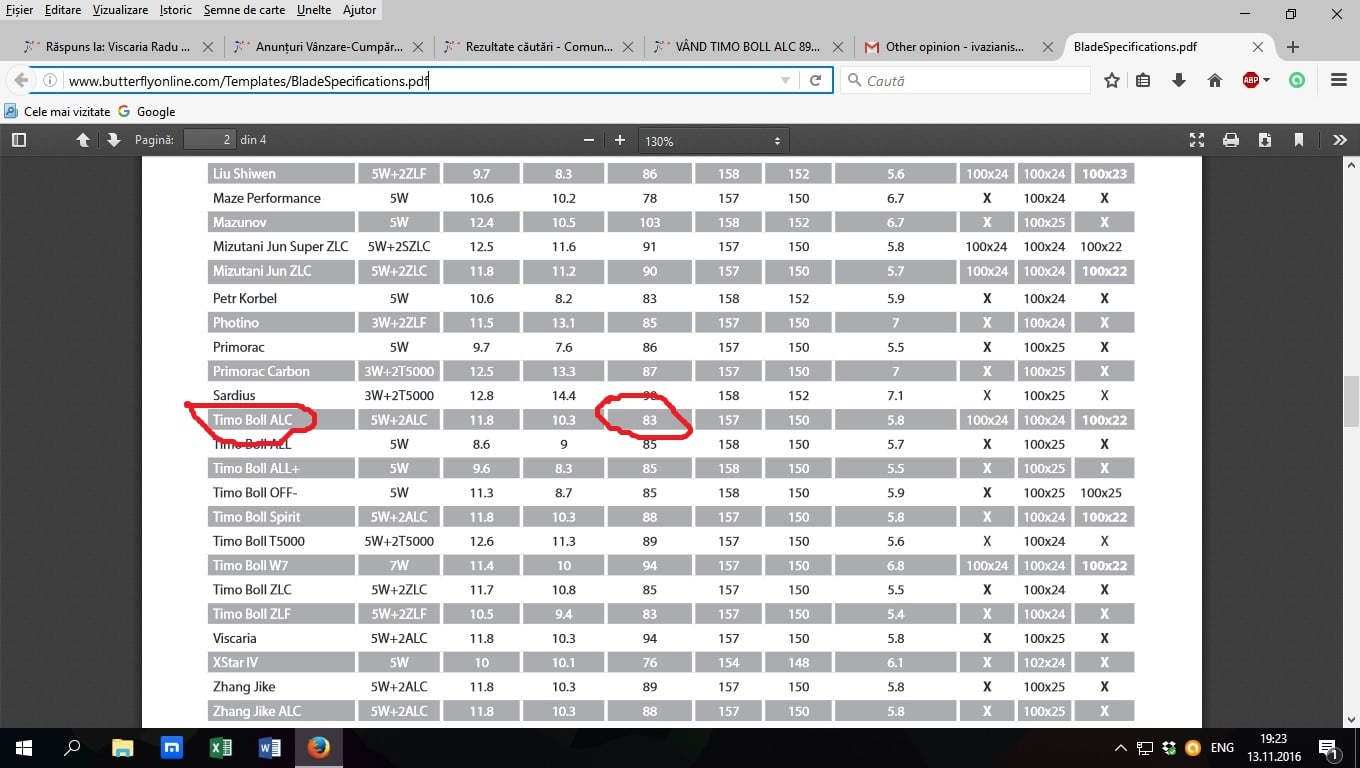Screen dimensions: 1360x768
Task: Open the Firefox downloads arrow
Action: tap(1178, 81)
